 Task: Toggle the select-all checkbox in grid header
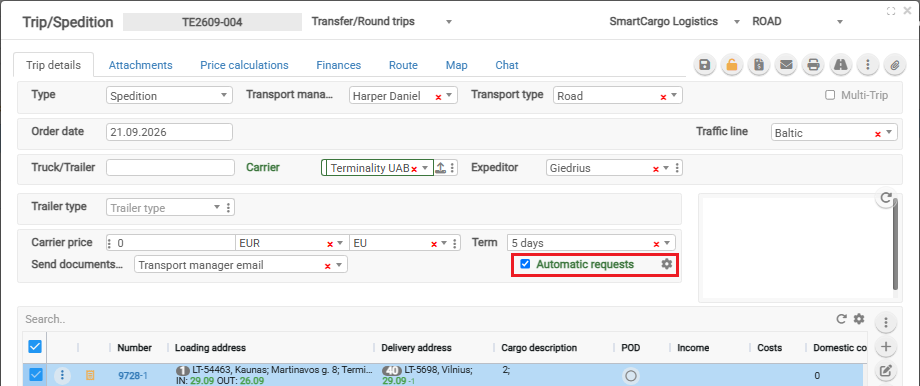pyautogui.click(x=35, y=347)
